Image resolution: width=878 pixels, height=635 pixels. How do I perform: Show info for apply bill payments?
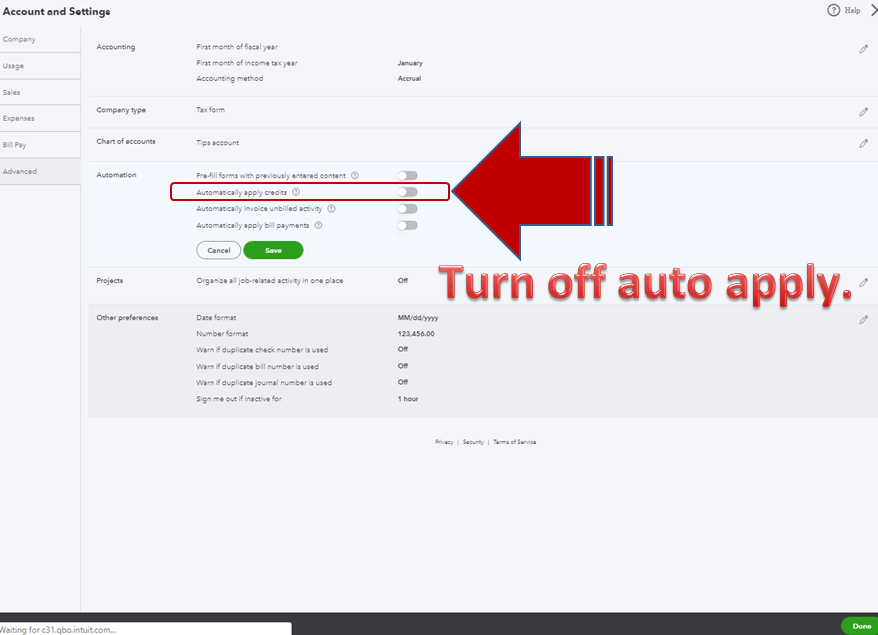(318, 225)
